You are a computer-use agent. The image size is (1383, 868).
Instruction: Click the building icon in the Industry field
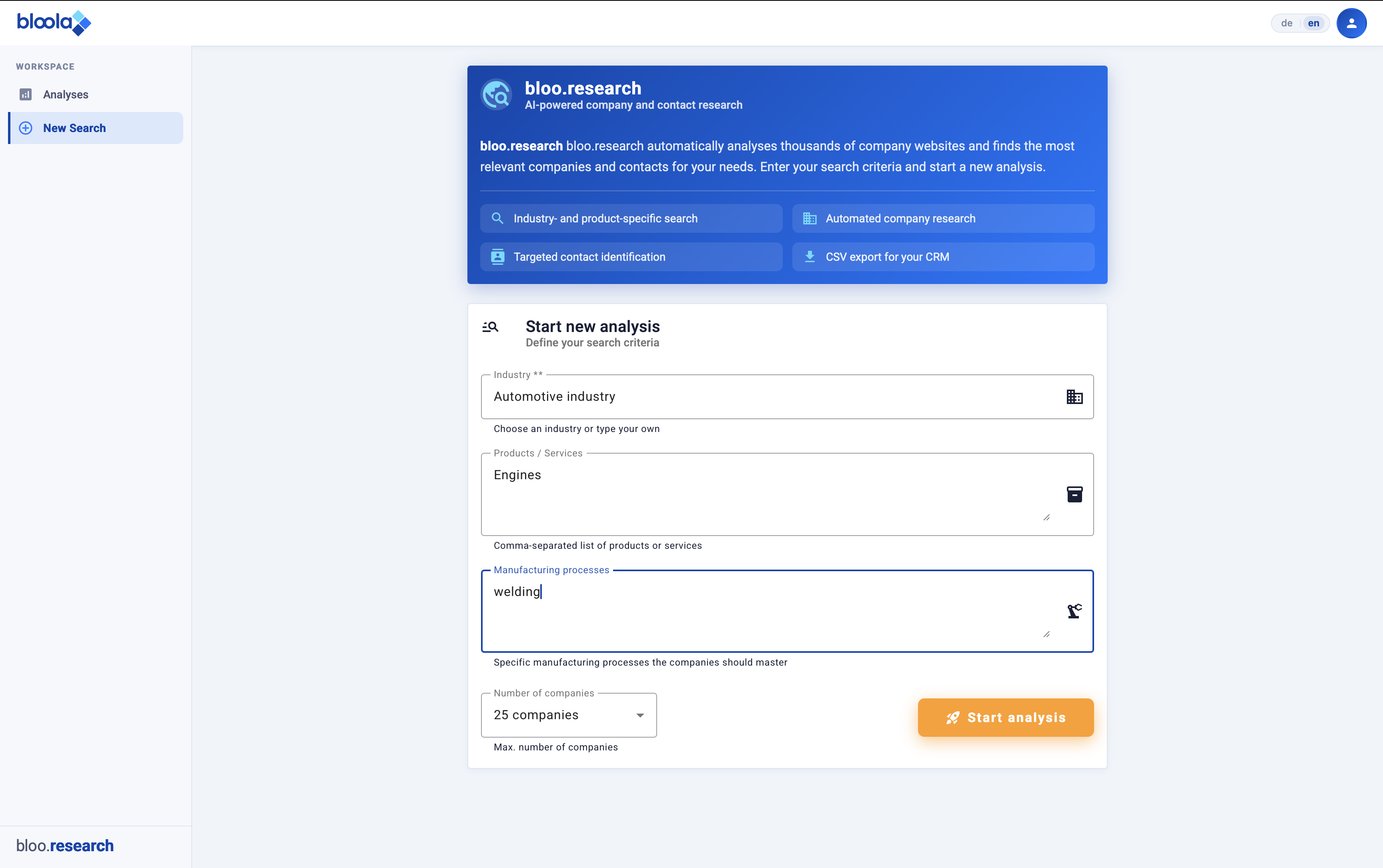(x=1074, y=396)
